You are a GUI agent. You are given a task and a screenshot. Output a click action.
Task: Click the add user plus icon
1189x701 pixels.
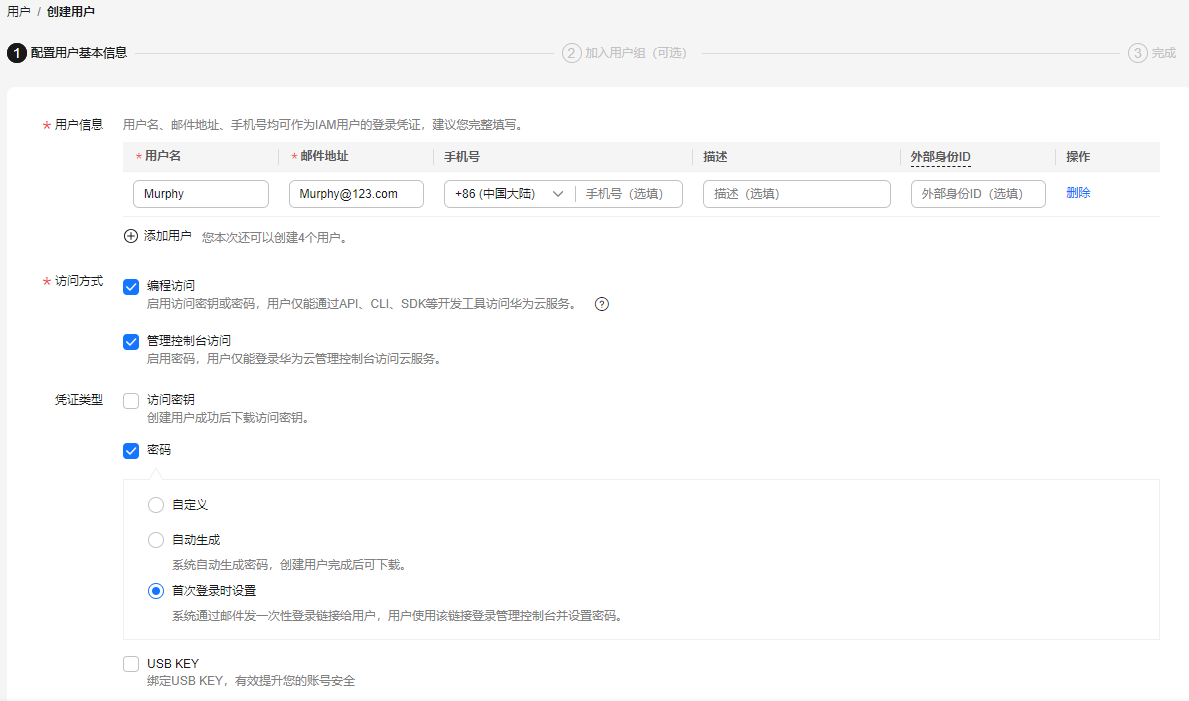pos(130,236)
